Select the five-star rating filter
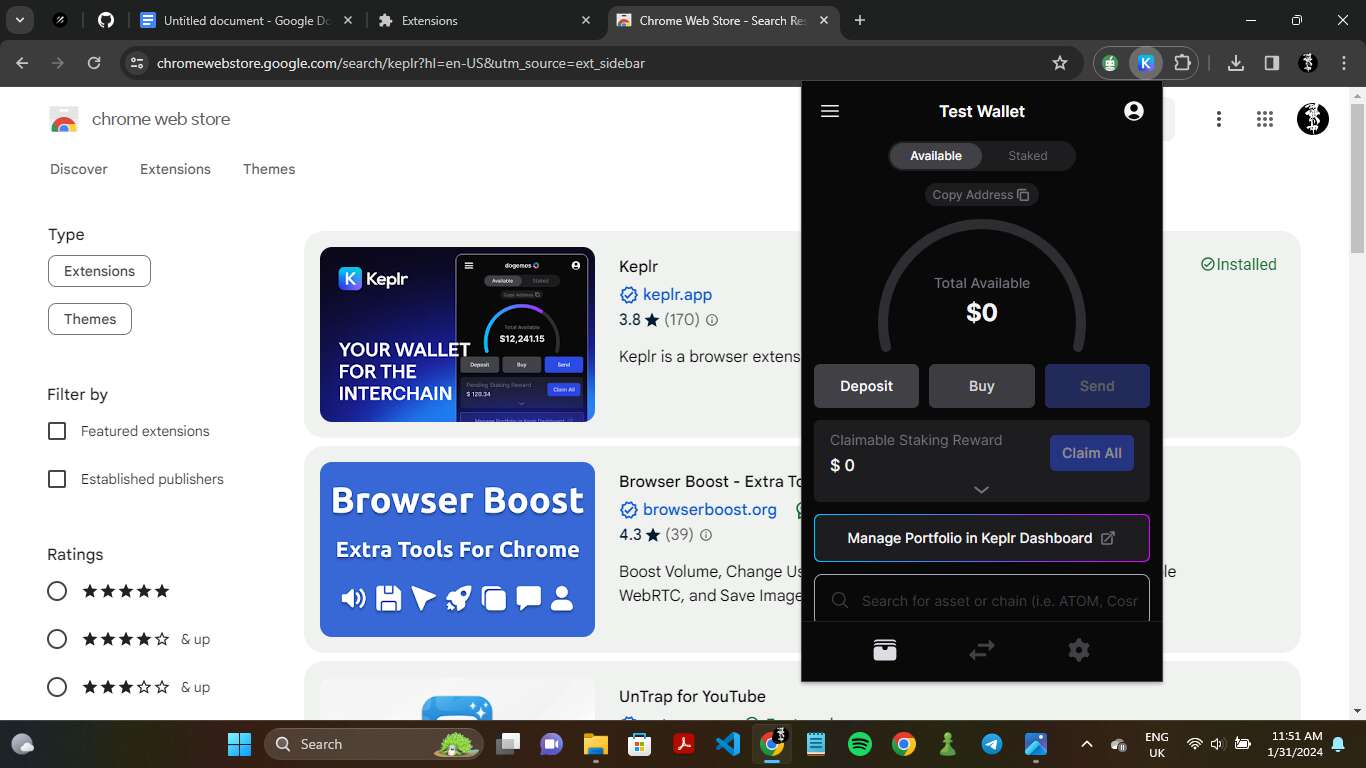The image size is (1366, 768). tap(57, 591)
